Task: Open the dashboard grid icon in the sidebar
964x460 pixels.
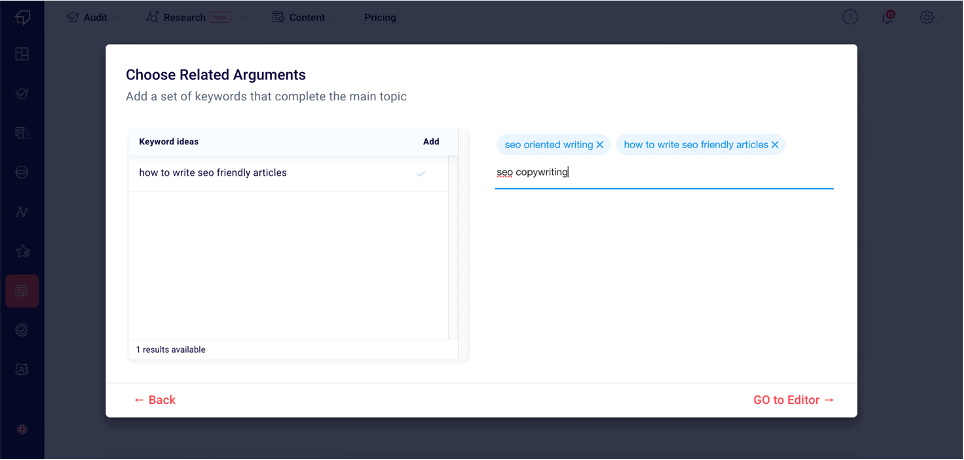Action: pyautogui.click(x=22, y=54)
